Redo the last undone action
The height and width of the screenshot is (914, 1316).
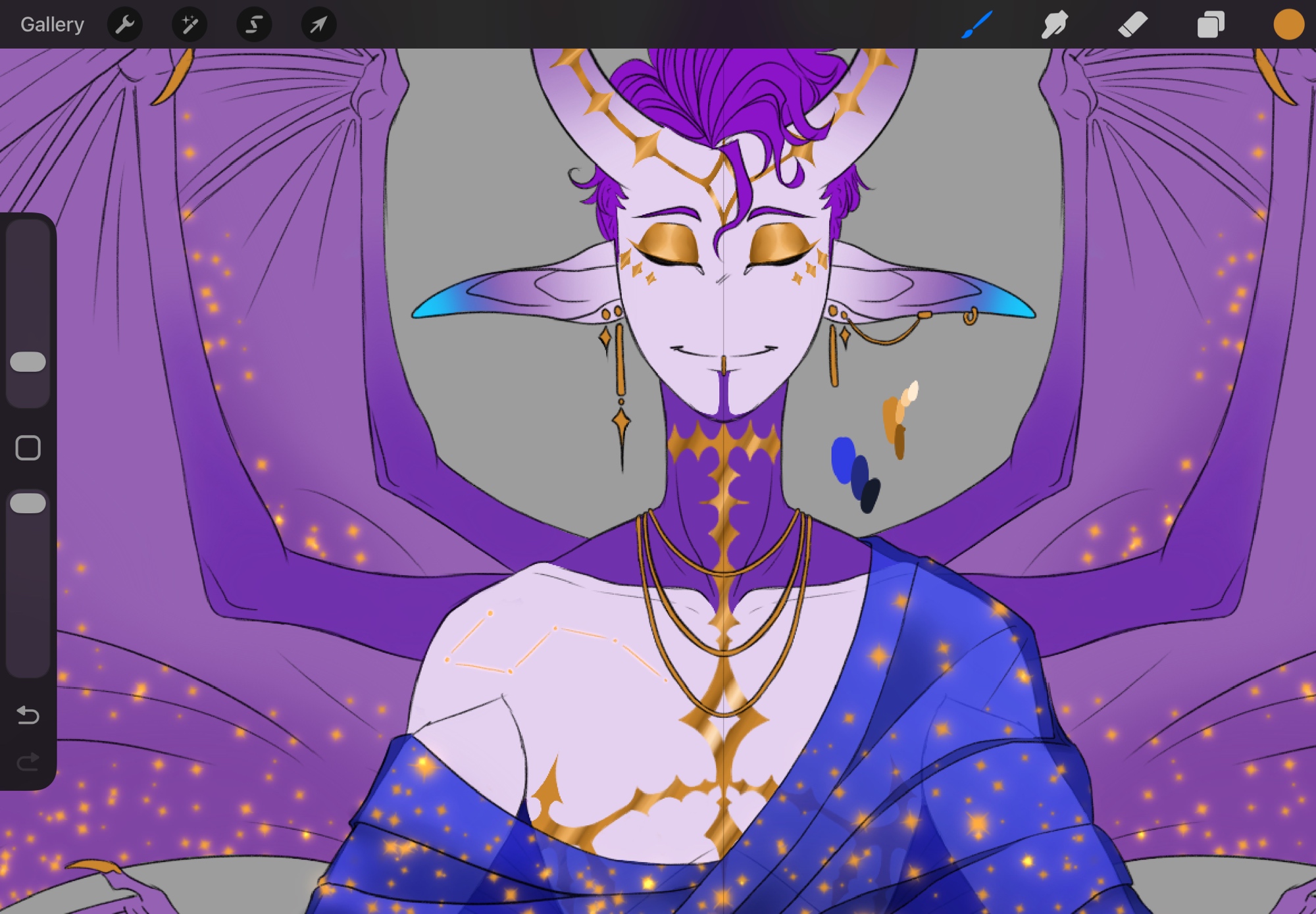[x=28, y=762]
